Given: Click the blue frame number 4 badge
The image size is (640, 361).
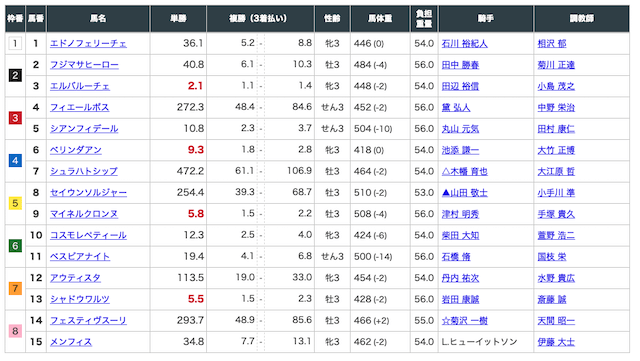Looking at the screenshot, I should (x=15, y=160).
